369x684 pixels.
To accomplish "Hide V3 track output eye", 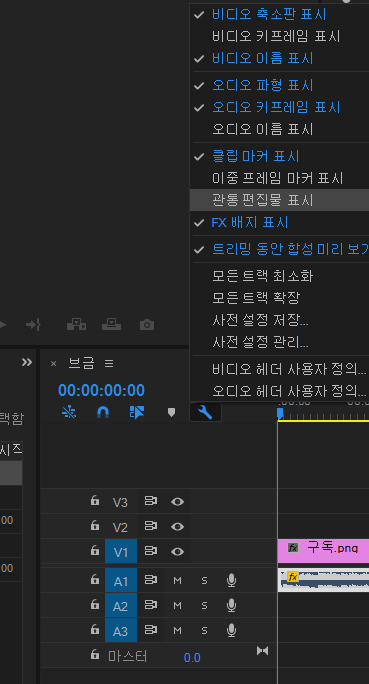I will [177, 502].
